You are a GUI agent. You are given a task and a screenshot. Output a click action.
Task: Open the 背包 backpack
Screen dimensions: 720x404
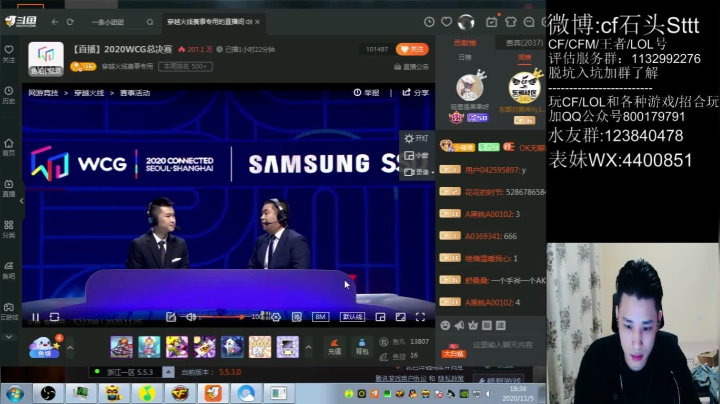[362, 347]
